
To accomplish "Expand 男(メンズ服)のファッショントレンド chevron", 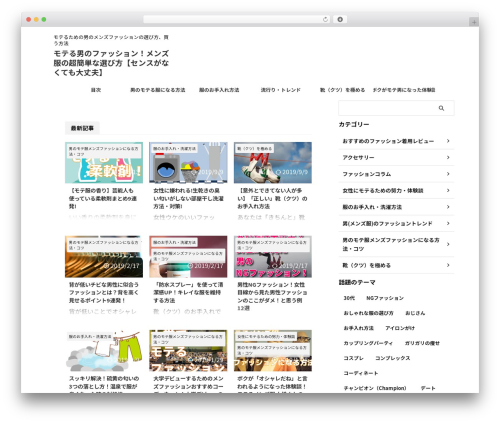I will point(448,223).
